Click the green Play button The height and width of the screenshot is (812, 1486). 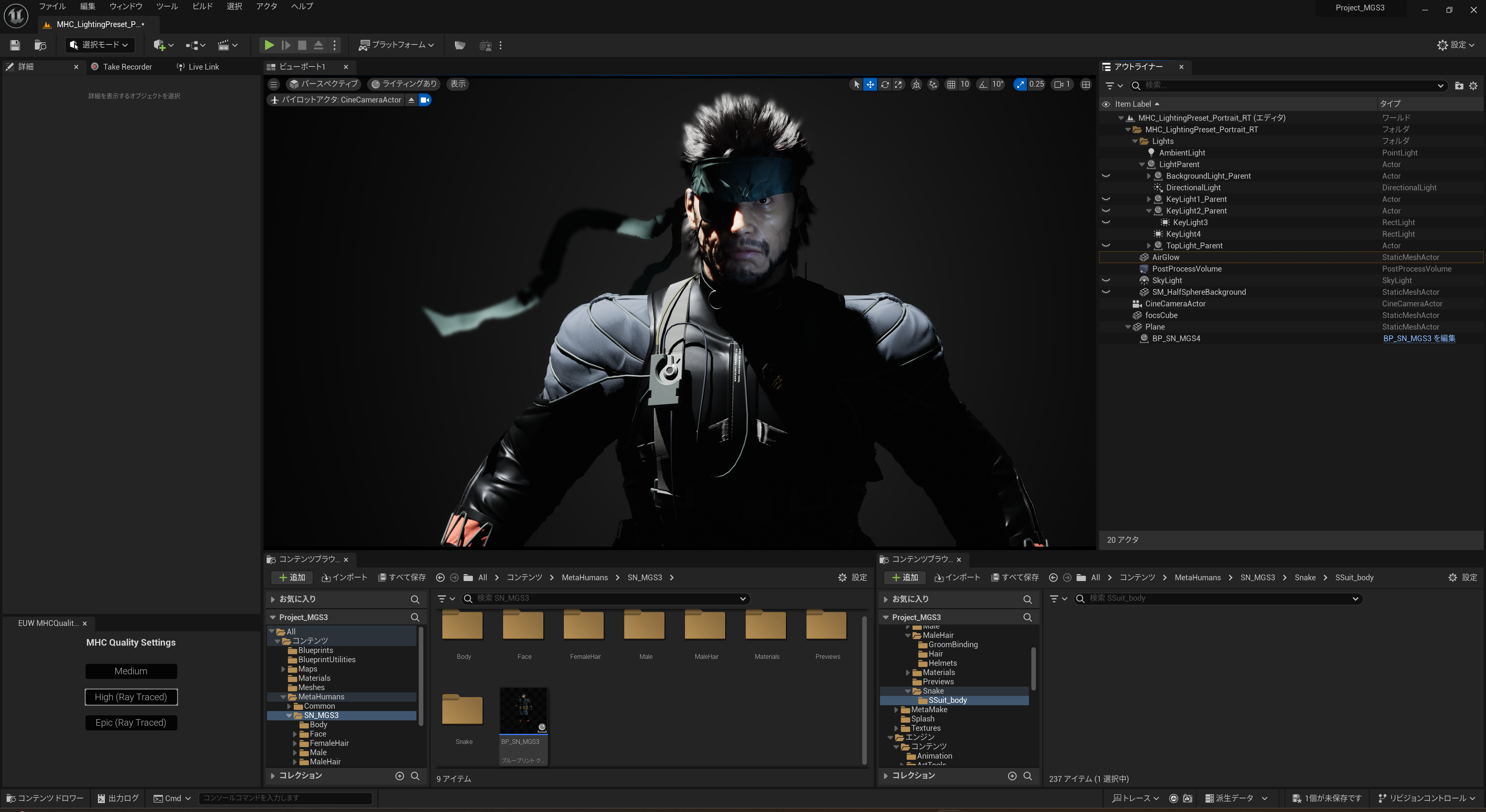point(269,45)
